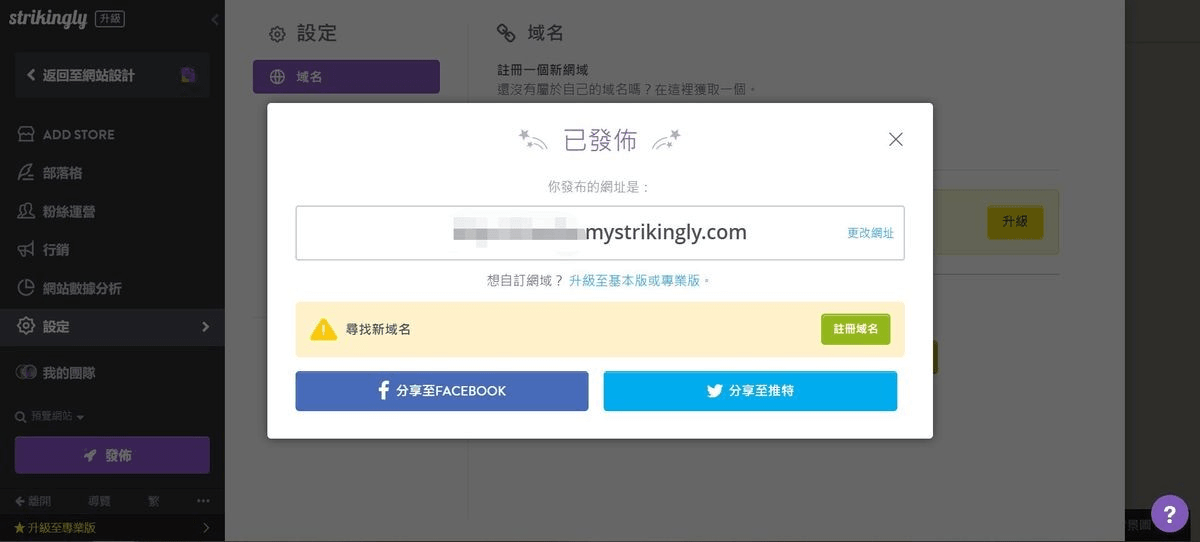Image resolution: width=1200 pixels, height=542 pixels.
Task: Click the 粉絲運營 people icon
Action: (x=27, y=211)
